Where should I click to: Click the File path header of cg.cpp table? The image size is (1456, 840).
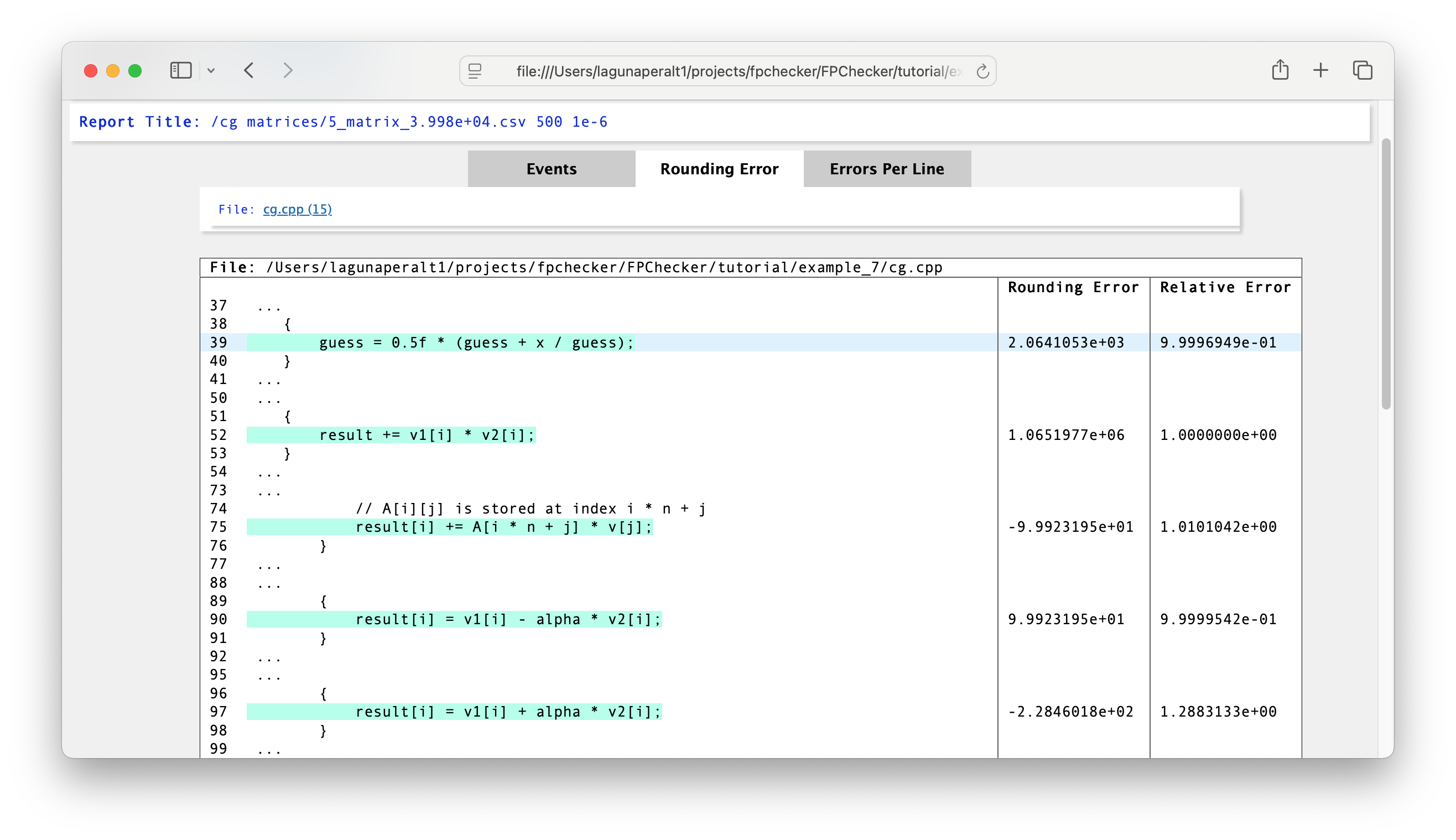[576, 267]
